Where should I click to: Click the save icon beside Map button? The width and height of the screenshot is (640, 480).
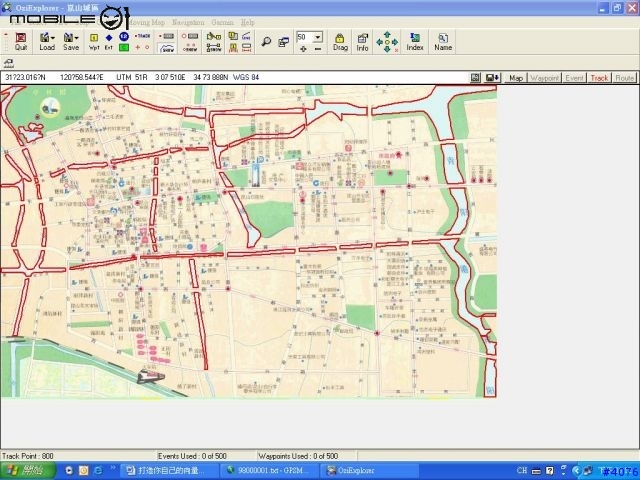(476, 78)
